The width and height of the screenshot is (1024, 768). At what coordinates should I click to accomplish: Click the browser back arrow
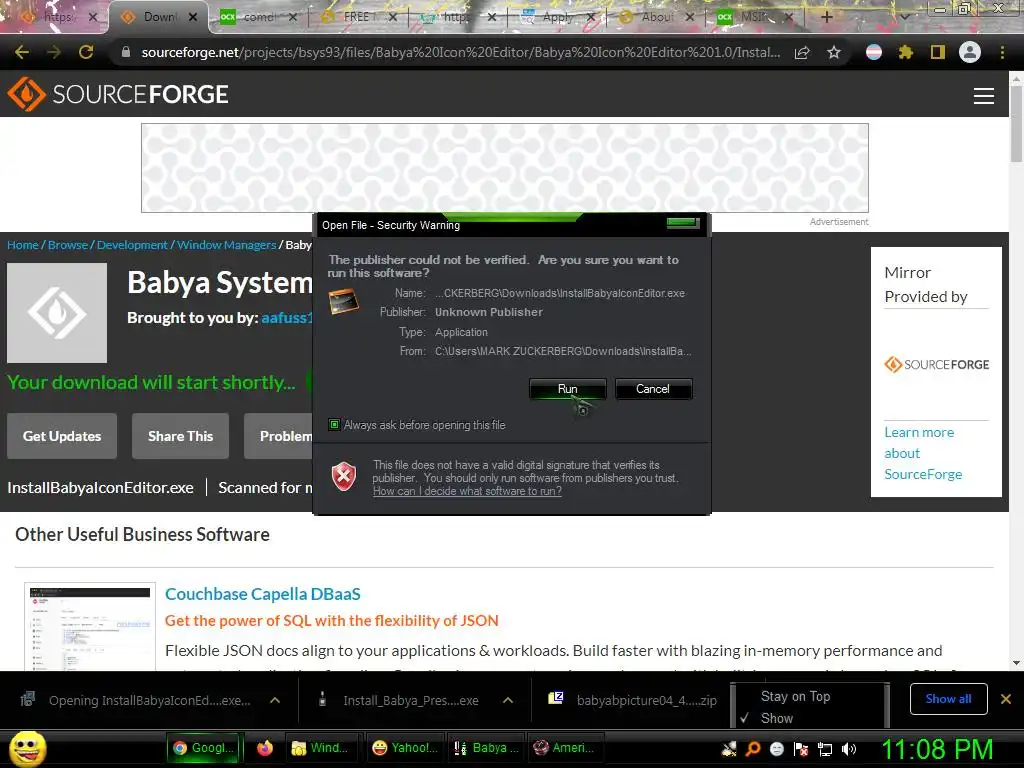pyautogui.click(x=22, y=52)
